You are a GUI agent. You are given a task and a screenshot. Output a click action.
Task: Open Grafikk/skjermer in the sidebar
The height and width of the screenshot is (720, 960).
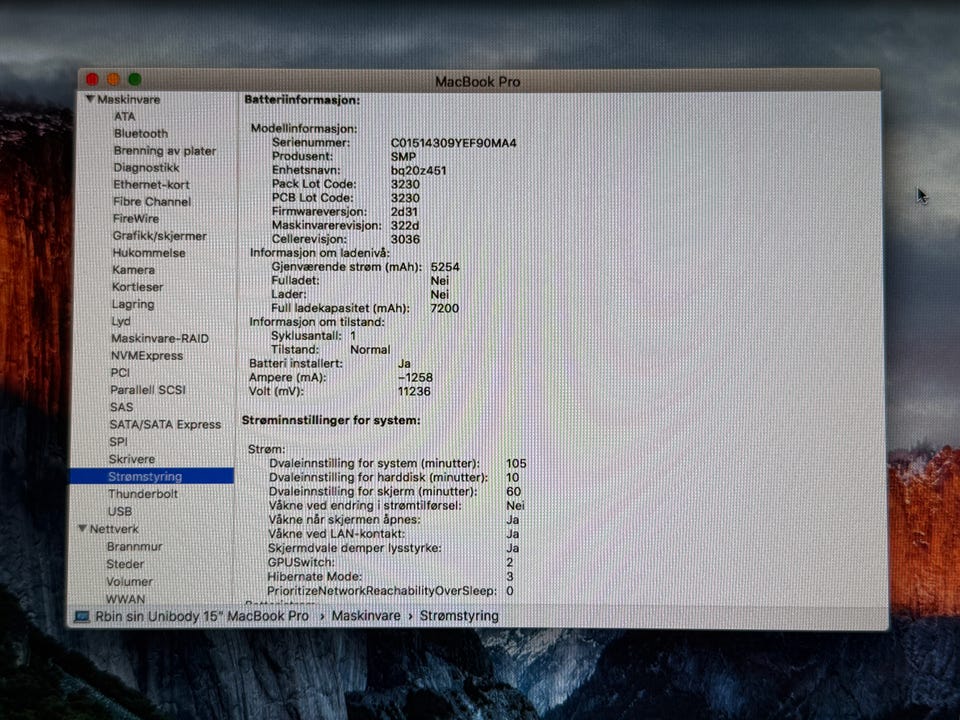pyautogui.click(x=159, y=236)
